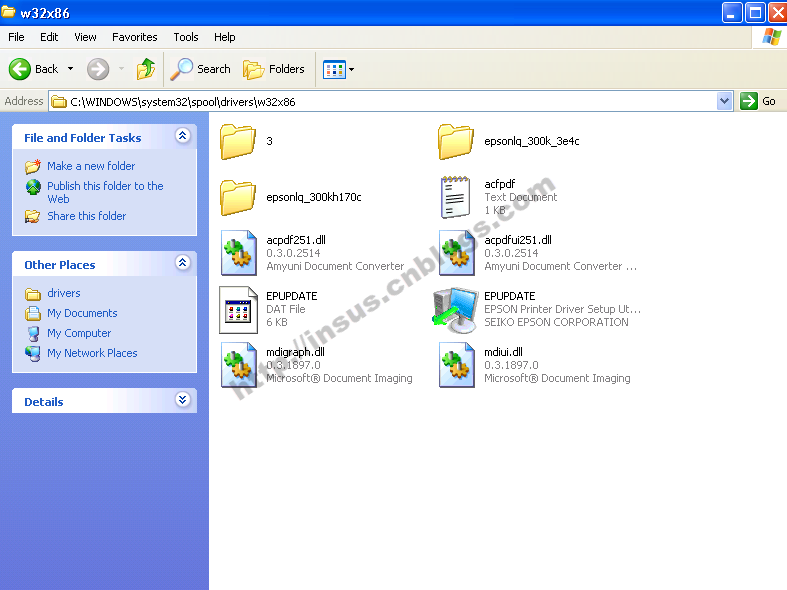
Task: Click the epsonlq_300k_3e4c folder name text
Action: pyautogui.click(x=532, y=141)
